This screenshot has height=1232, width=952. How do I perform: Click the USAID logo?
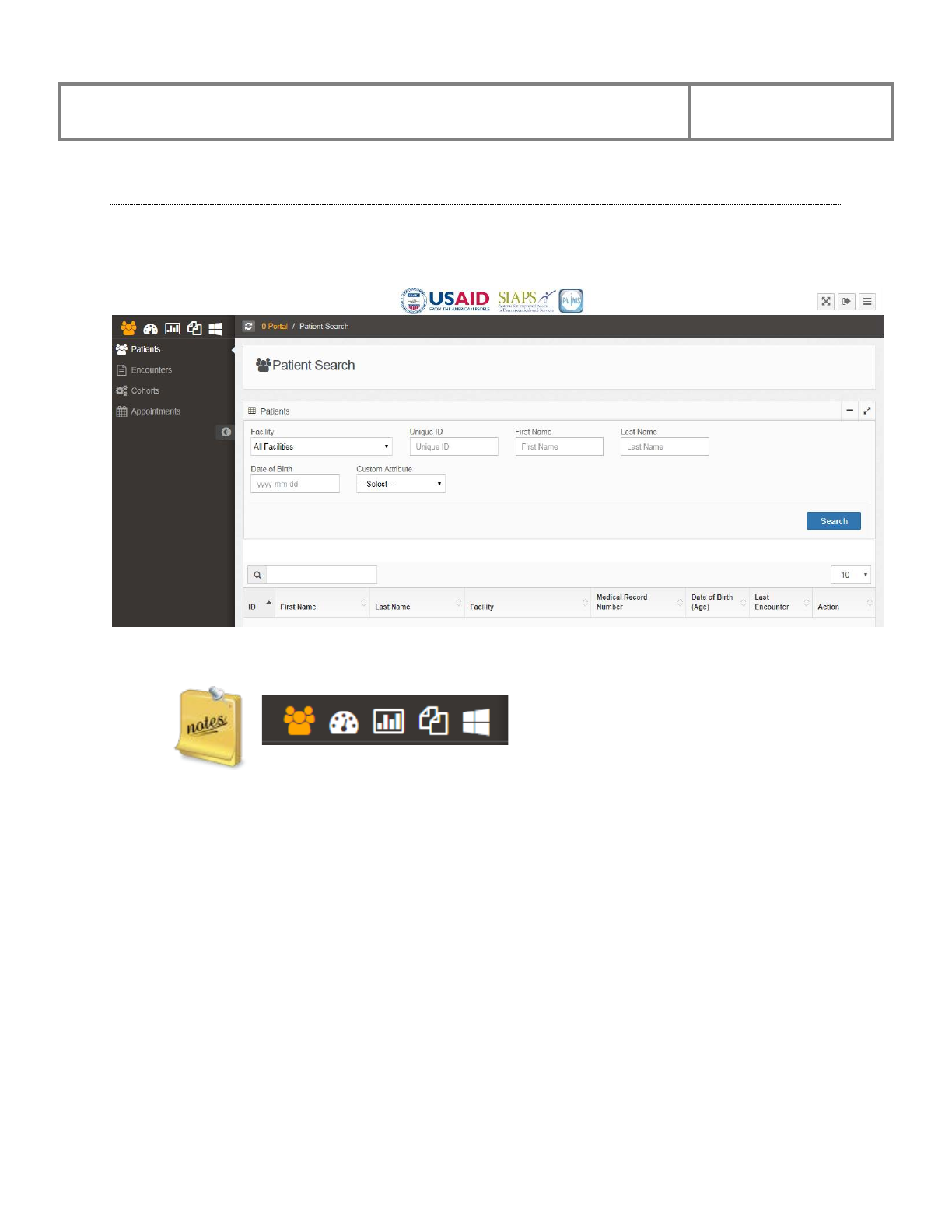coord(445,300)
